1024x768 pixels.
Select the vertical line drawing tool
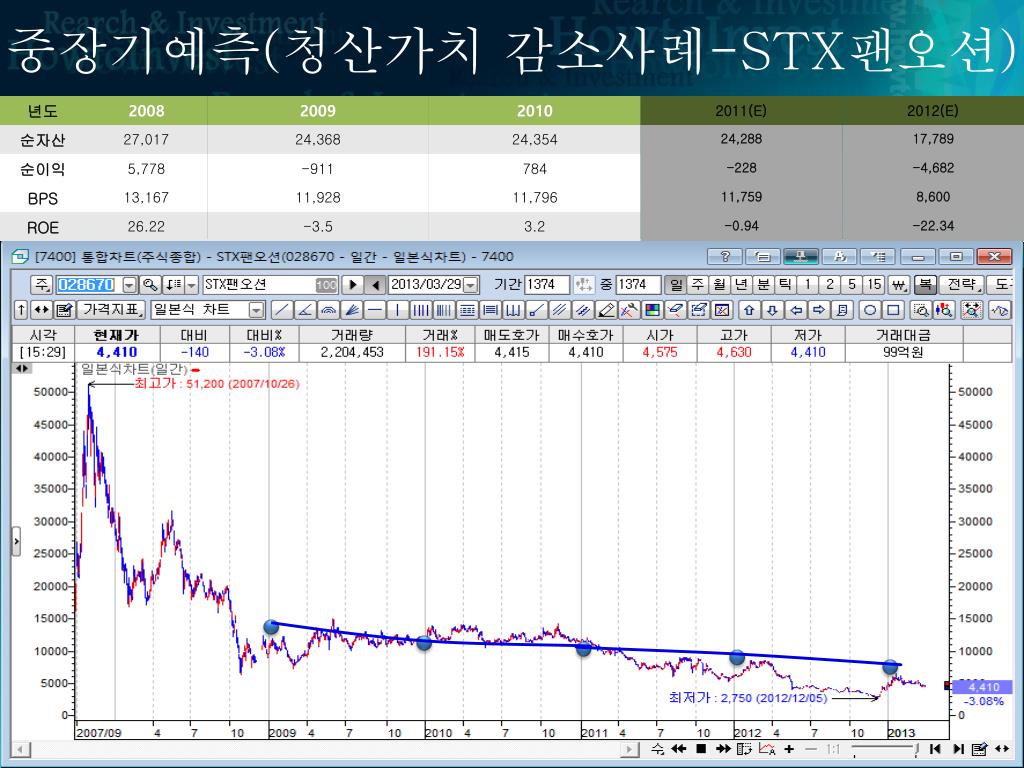coord(397,310)
